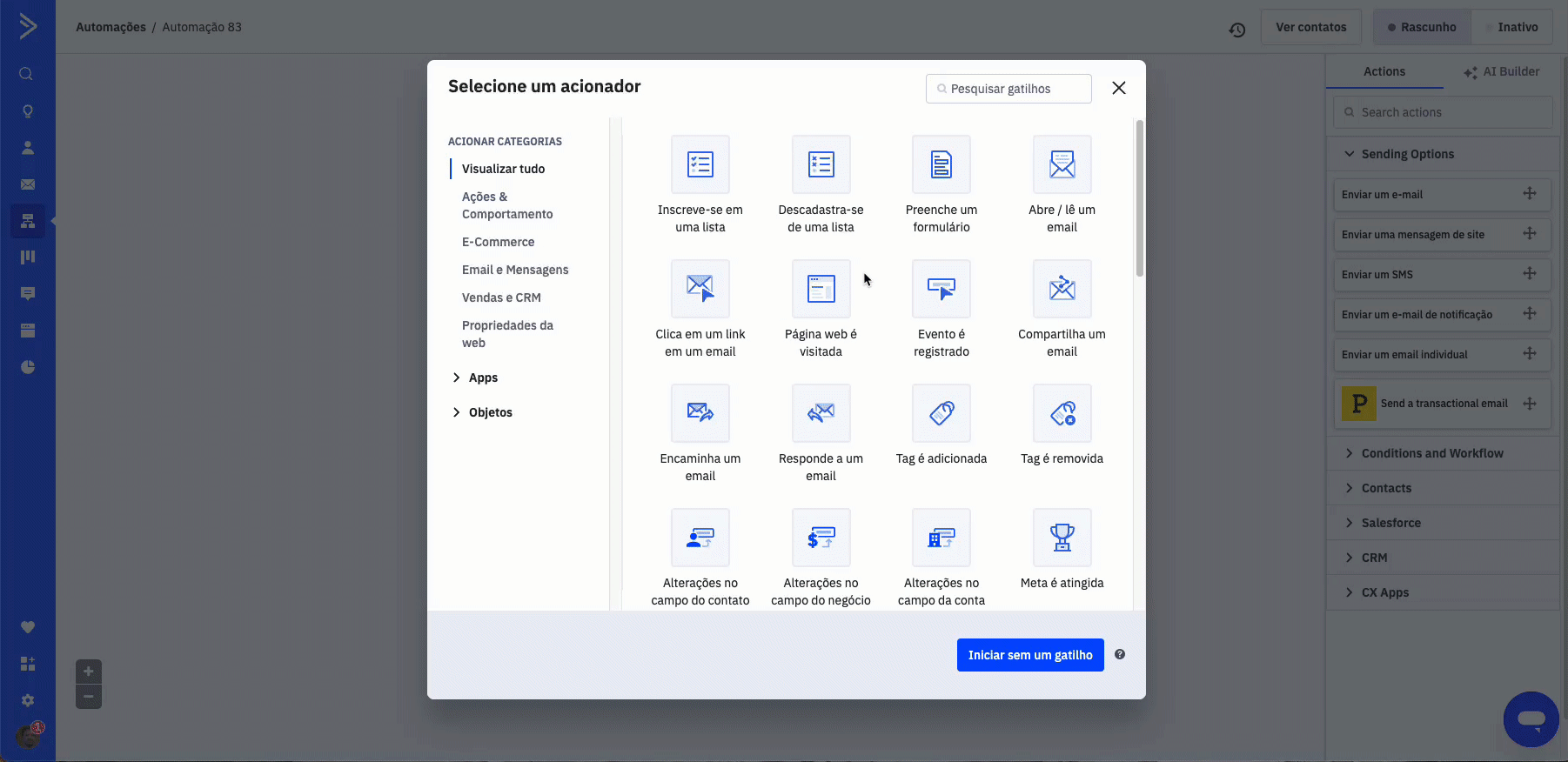
Task: Switch to the AI Builder tab
Action: [x=1502, y=72]
